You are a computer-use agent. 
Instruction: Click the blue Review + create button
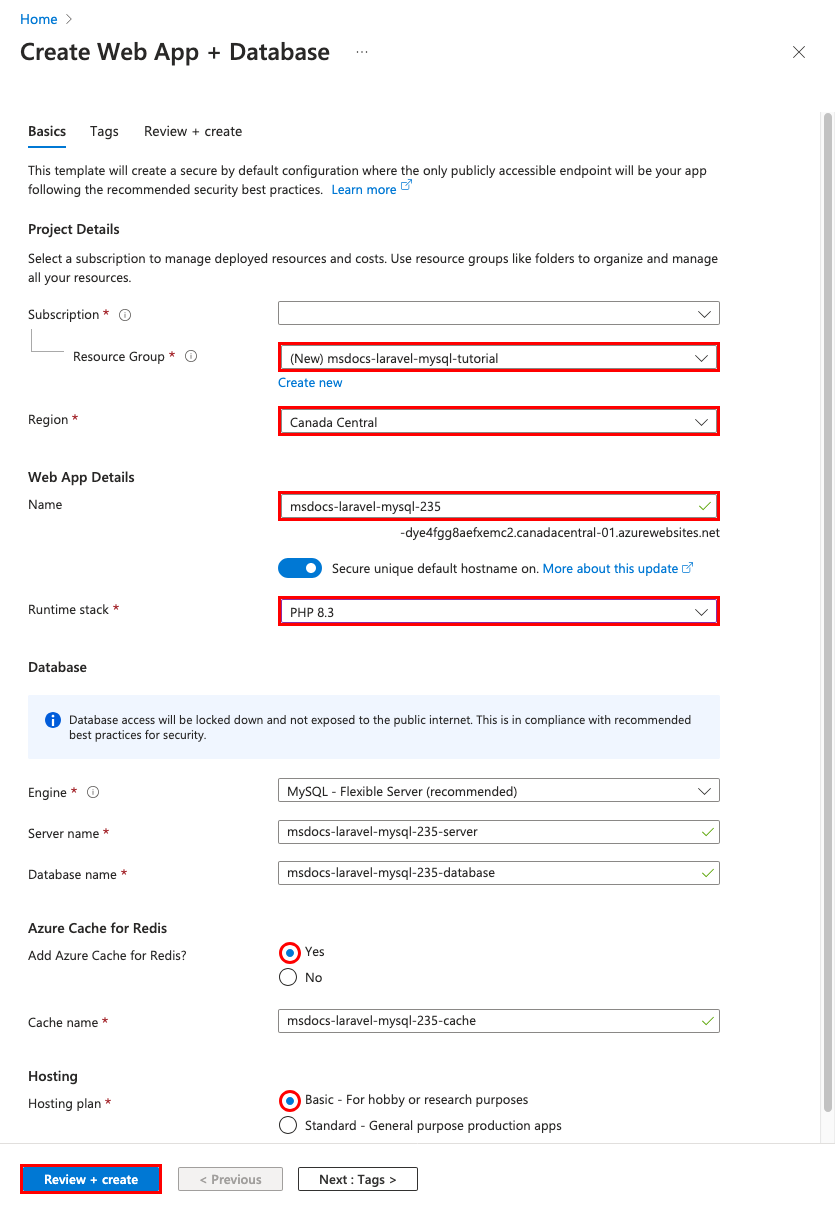[x=91, y=1179]
